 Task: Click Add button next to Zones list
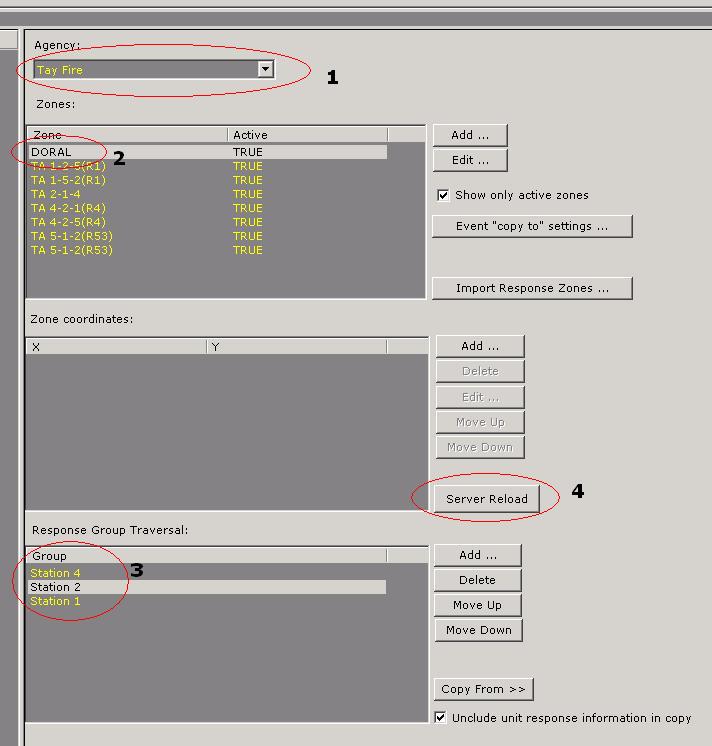(x=470, y=135)
